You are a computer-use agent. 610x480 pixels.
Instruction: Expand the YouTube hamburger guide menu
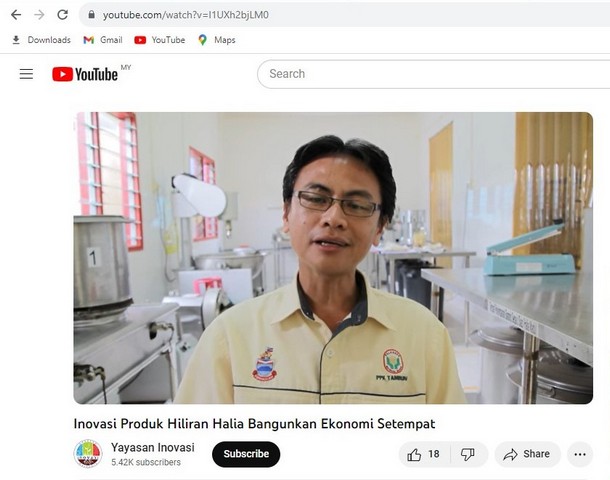coord(26,74)
